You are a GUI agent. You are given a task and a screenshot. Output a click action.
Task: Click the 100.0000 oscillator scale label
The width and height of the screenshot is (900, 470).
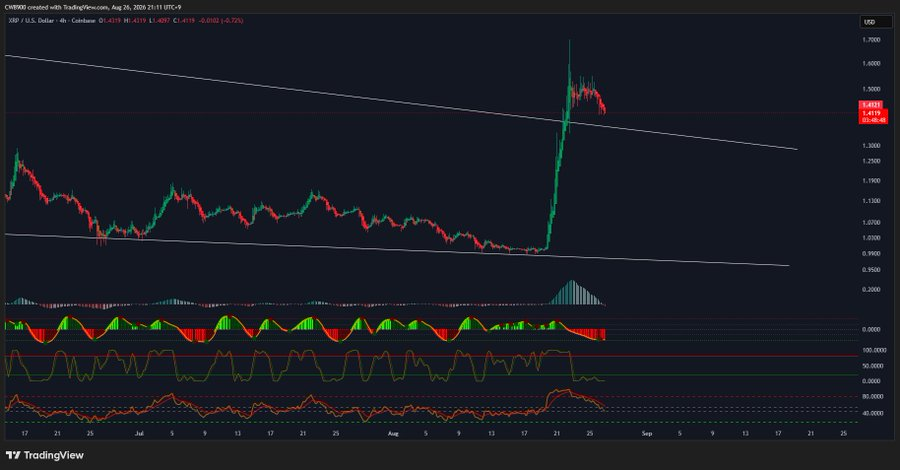874,350
